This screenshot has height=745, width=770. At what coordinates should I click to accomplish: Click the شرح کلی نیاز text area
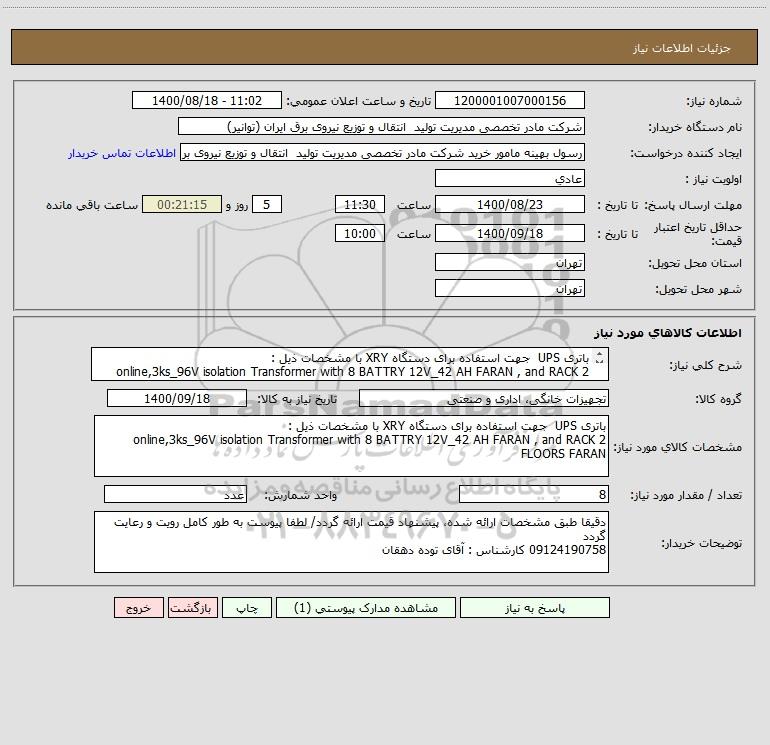[350, 364]
